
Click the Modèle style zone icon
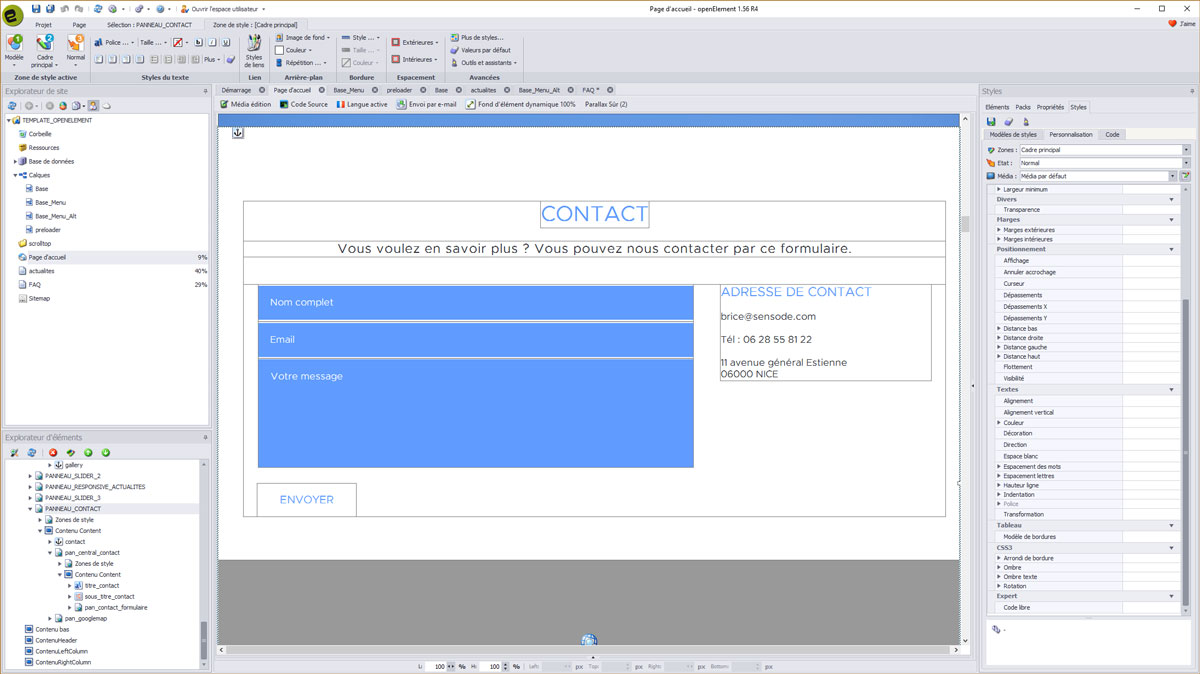pyautogui.click(x=14, y=45)
